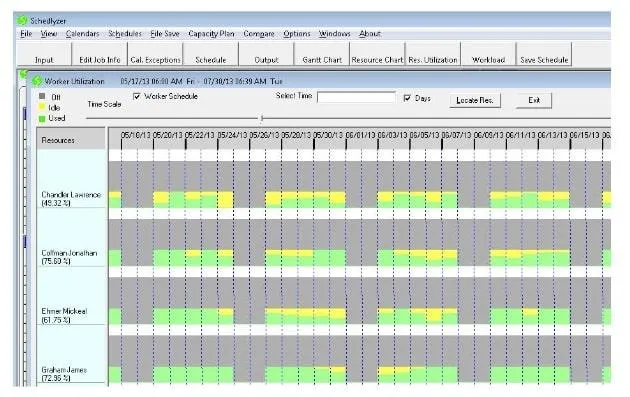Select the Chandler Lawrence resource row
630x397 pixels.
tap(71, 199)
